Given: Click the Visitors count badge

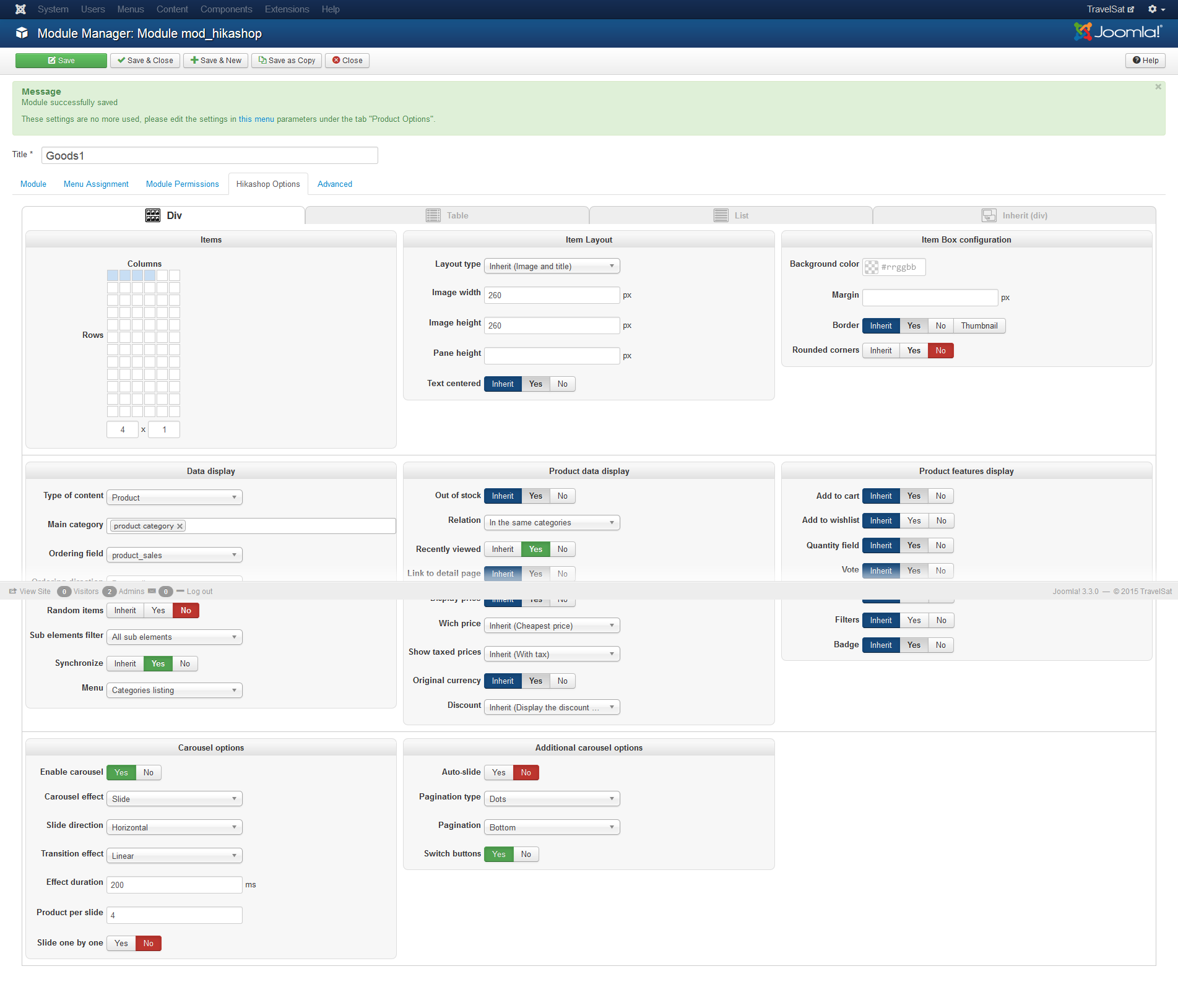Looking at the screenshot, I should click(64, 592).
